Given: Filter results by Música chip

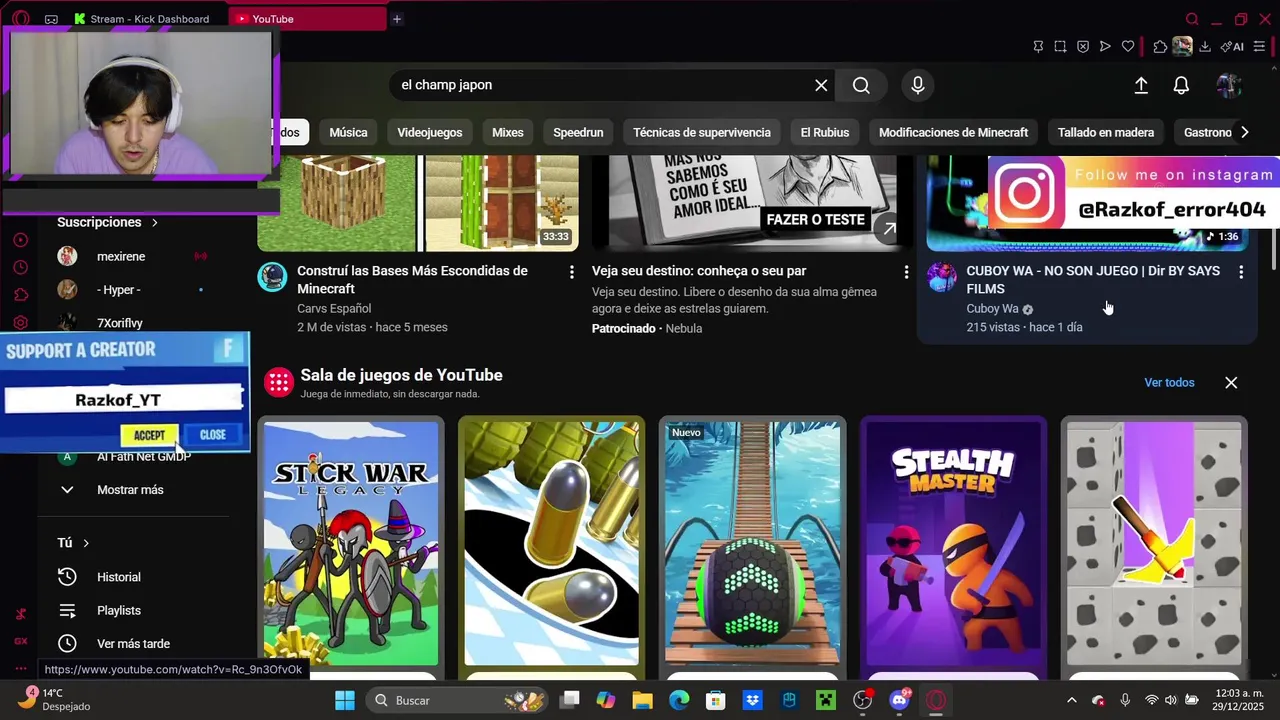Looking at the screenshot, I should (348, 132).
